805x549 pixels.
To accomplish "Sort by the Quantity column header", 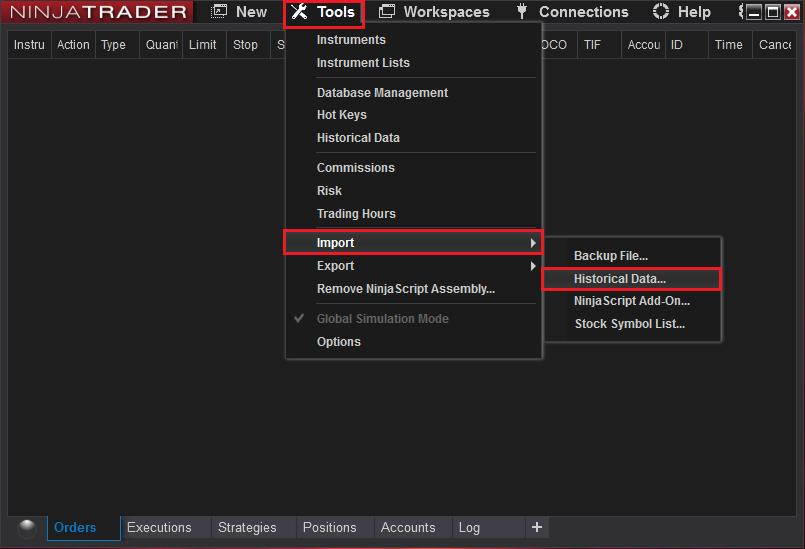I will 161,45.
